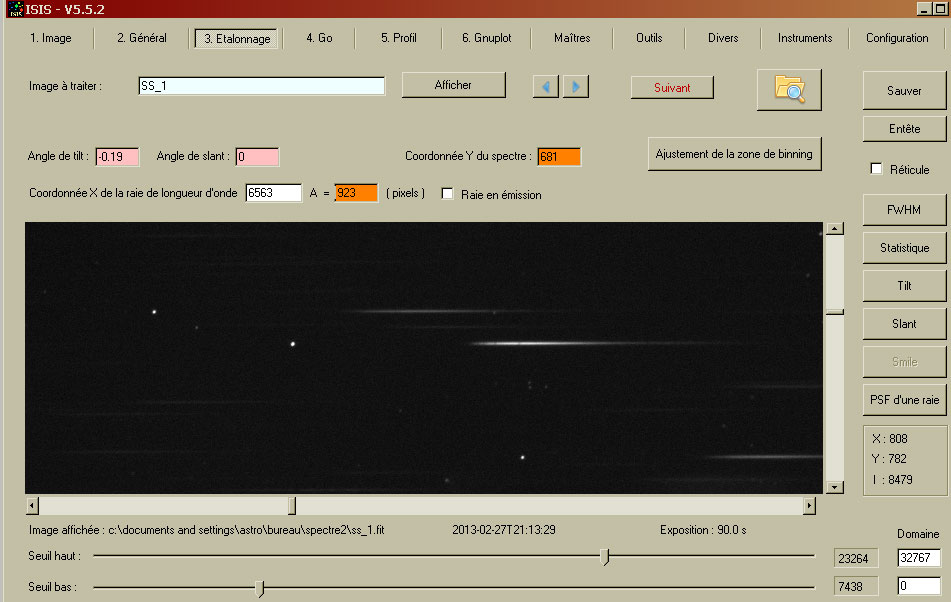Click the Afficher button
951x602 pixels.
tap(453, 85)
